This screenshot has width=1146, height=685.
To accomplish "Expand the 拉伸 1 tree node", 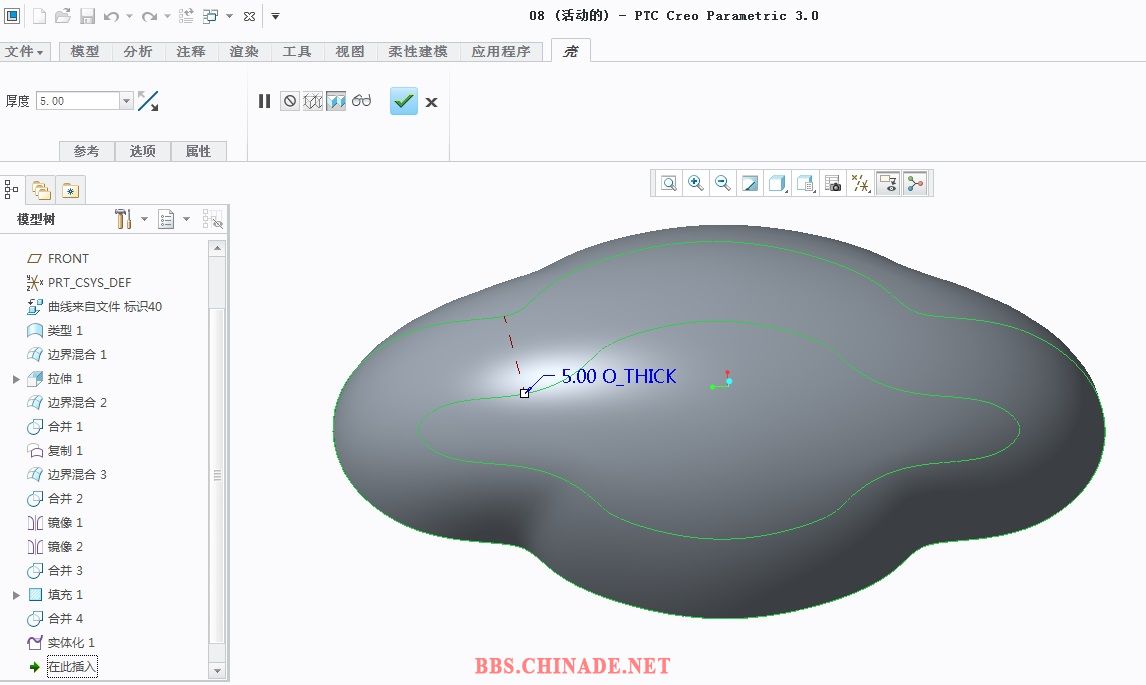I will [16, 379].
